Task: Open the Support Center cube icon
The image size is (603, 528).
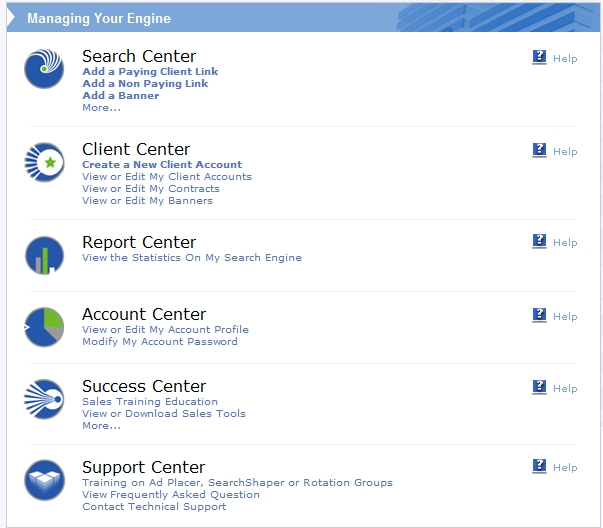Action: (44, 479)
